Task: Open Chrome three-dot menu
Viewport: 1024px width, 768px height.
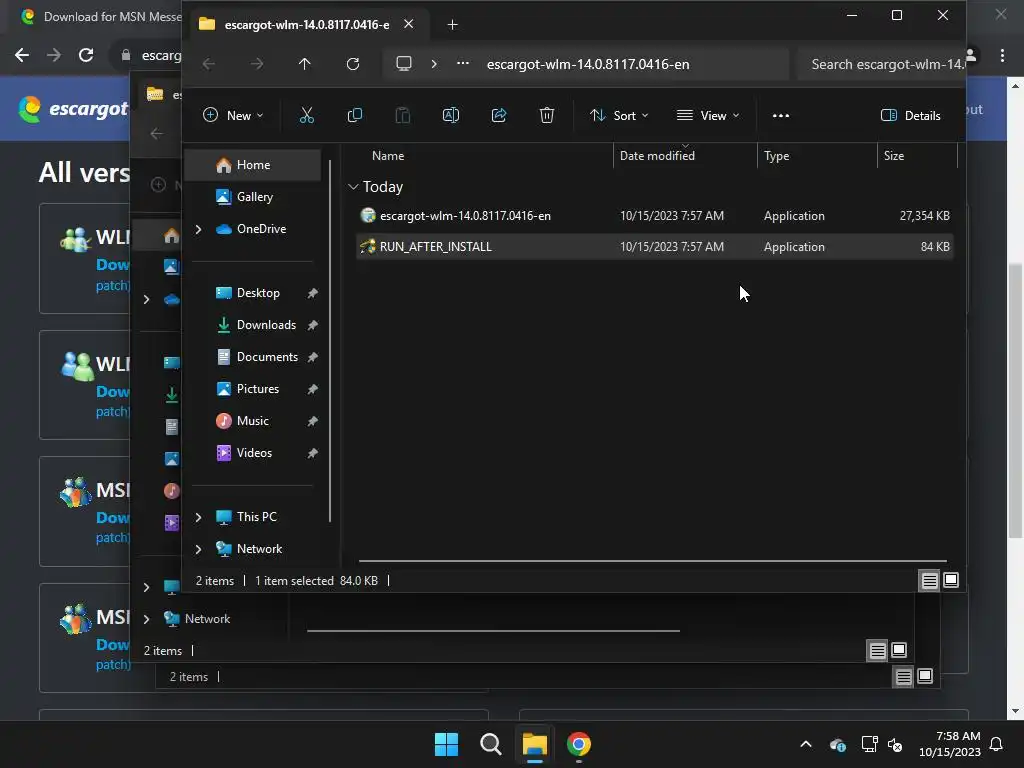Action: (1002, 56)
